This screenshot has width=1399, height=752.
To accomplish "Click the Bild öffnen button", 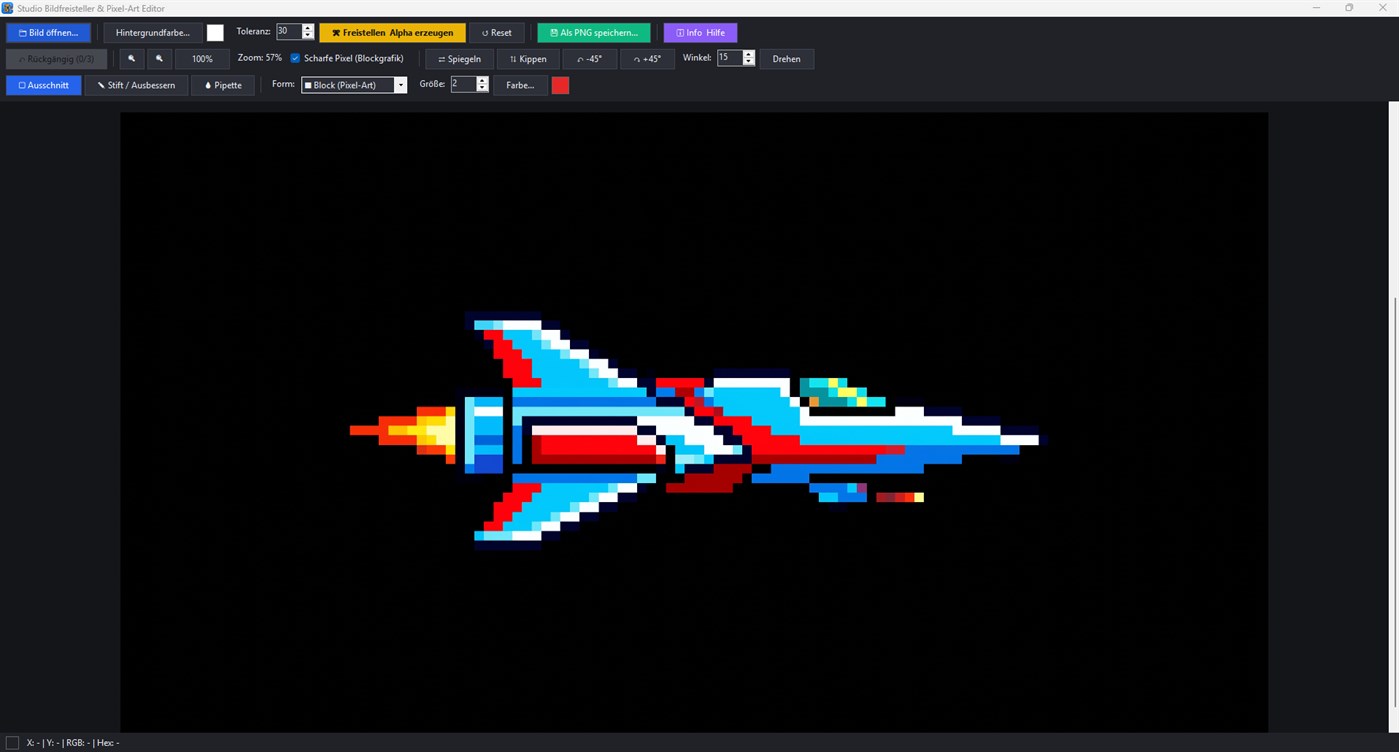I will [x=48, y=33].
